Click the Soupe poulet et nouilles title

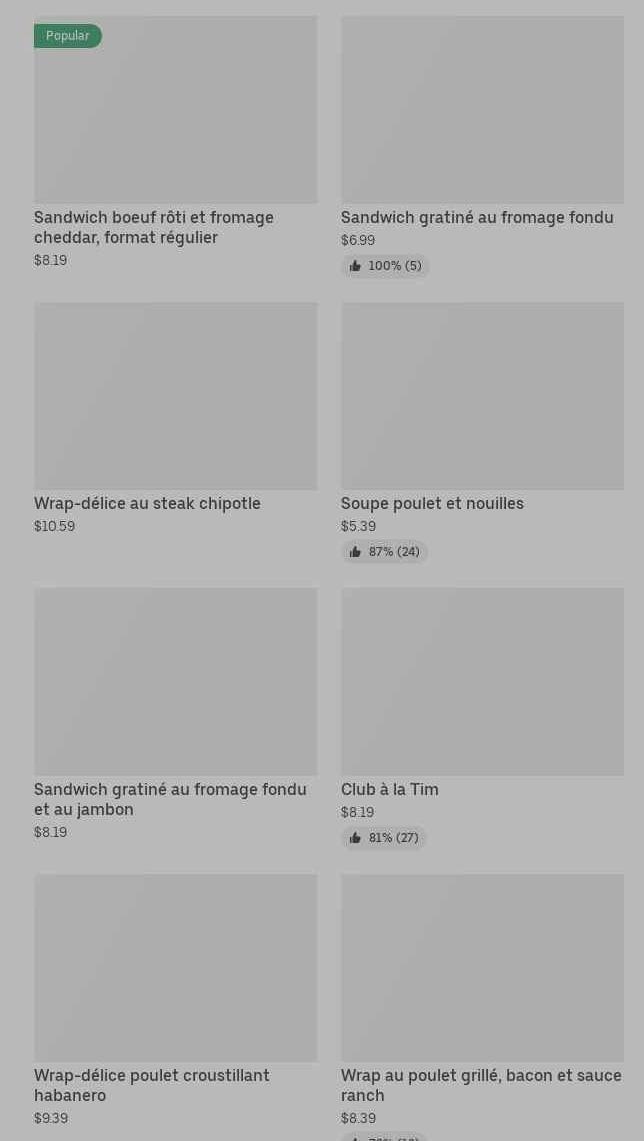point(432,504)
